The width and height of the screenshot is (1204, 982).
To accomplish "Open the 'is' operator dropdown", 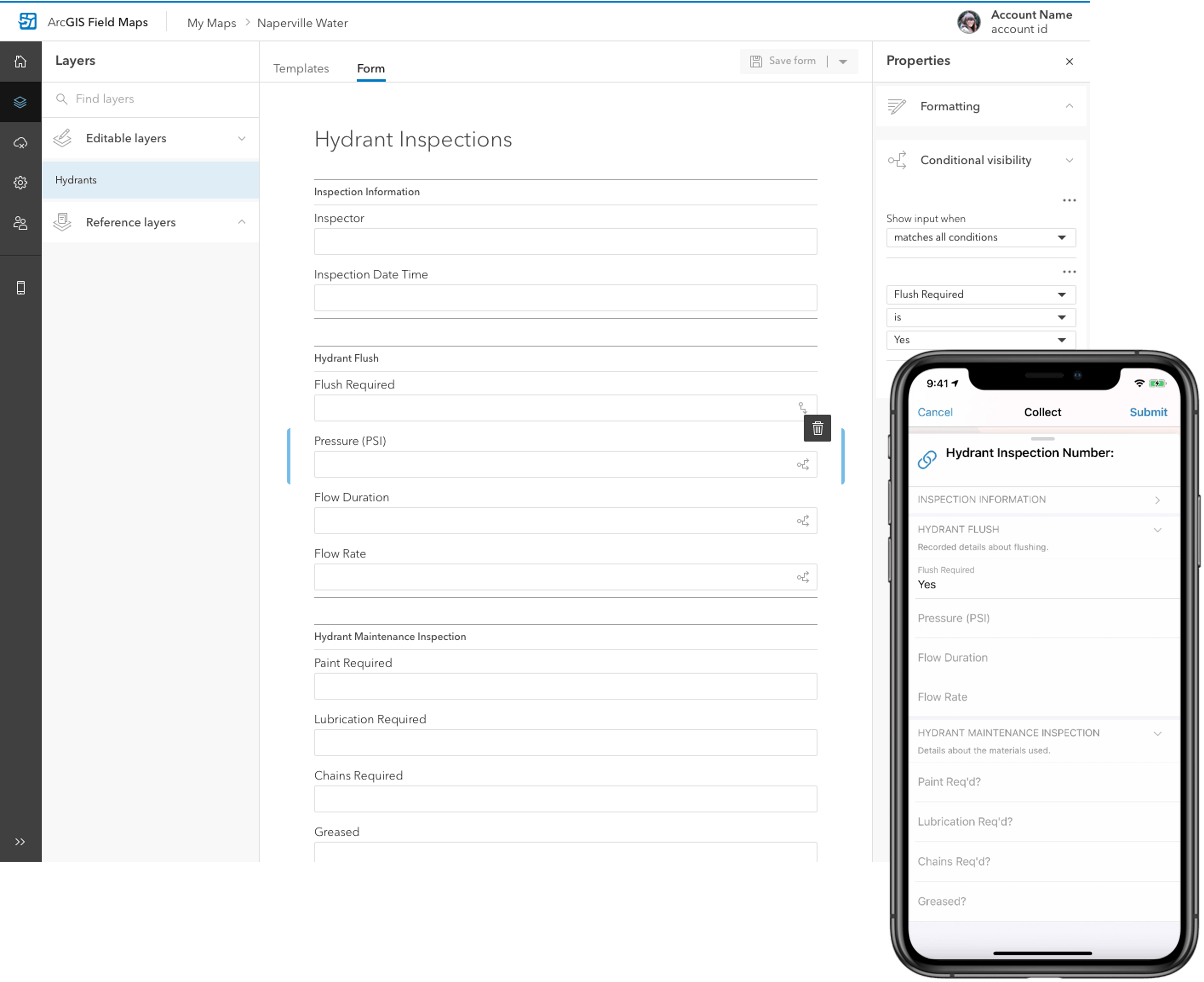I will point(981,317).
